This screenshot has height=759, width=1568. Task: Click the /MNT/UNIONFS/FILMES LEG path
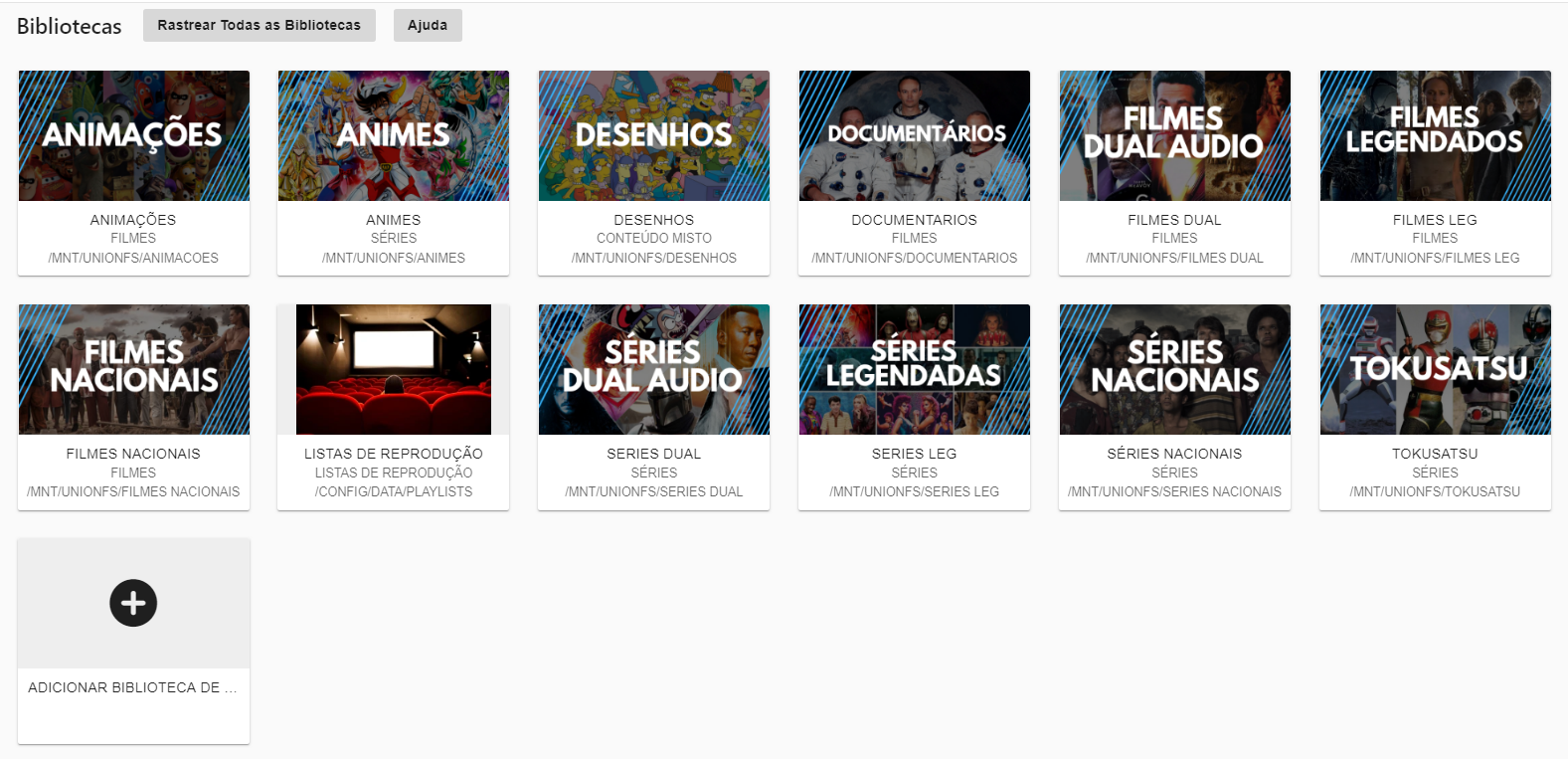click(1436, 258)
